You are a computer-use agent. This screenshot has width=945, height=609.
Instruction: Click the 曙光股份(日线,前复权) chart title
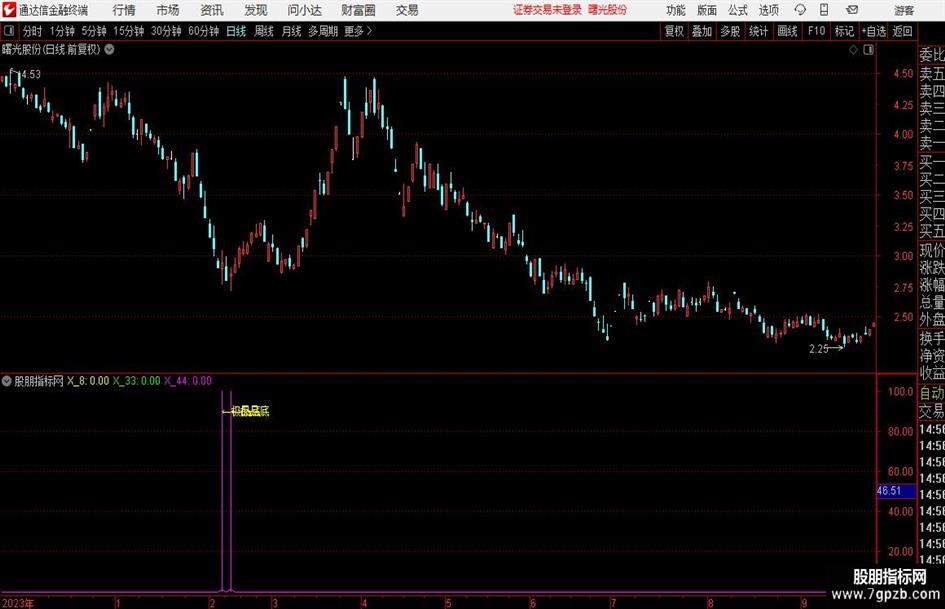click(51, 49)
